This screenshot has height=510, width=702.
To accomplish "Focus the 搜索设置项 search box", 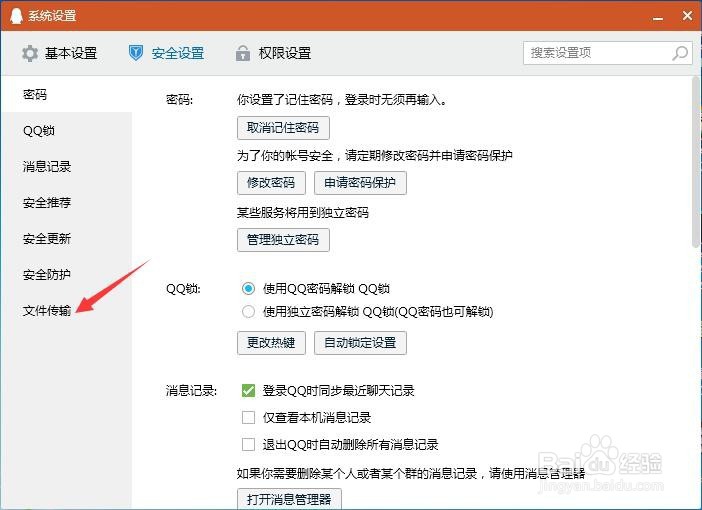I will pyautogui.click(x=608, y=53).
